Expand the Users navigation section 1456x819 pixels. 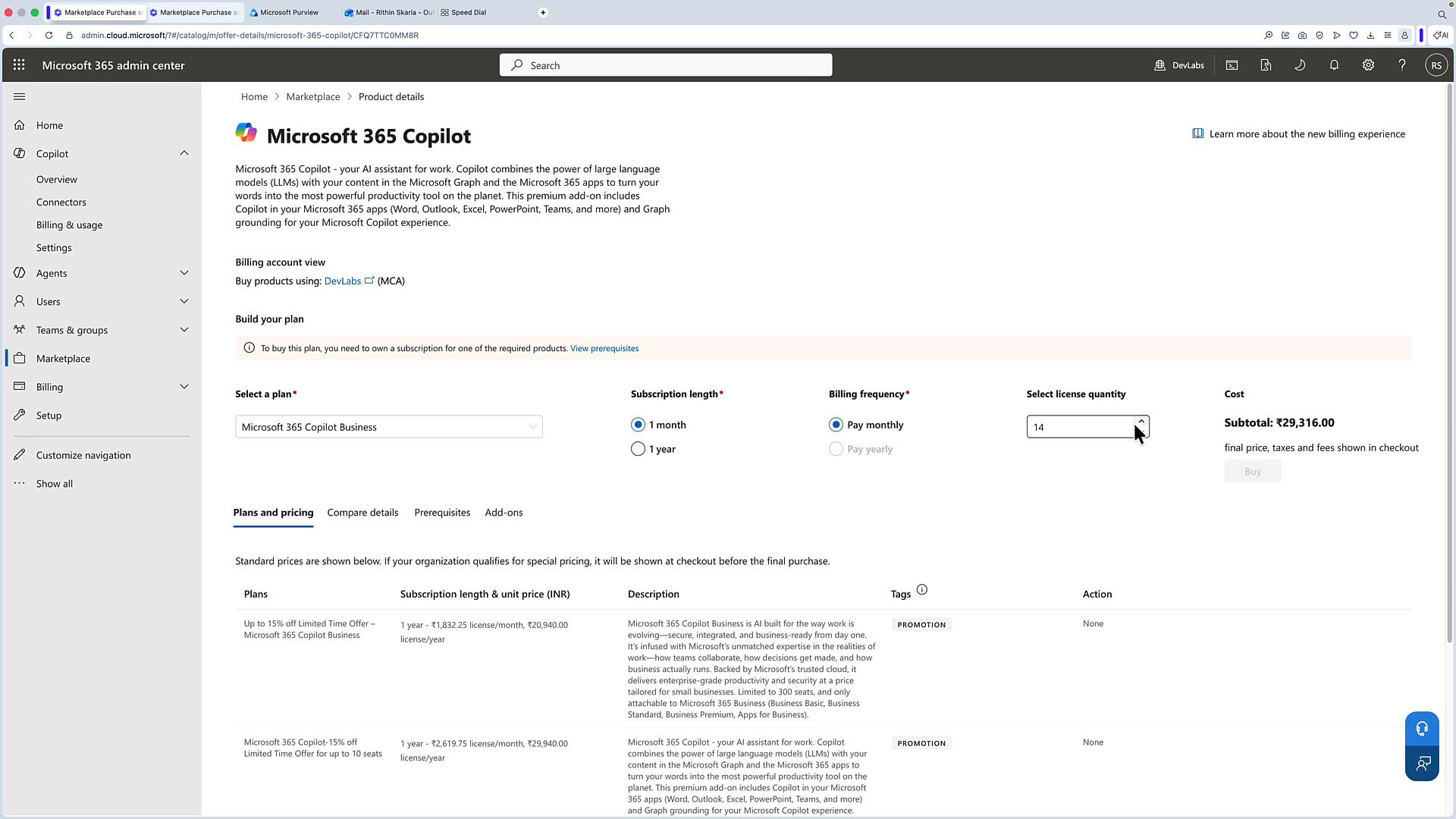184,301
